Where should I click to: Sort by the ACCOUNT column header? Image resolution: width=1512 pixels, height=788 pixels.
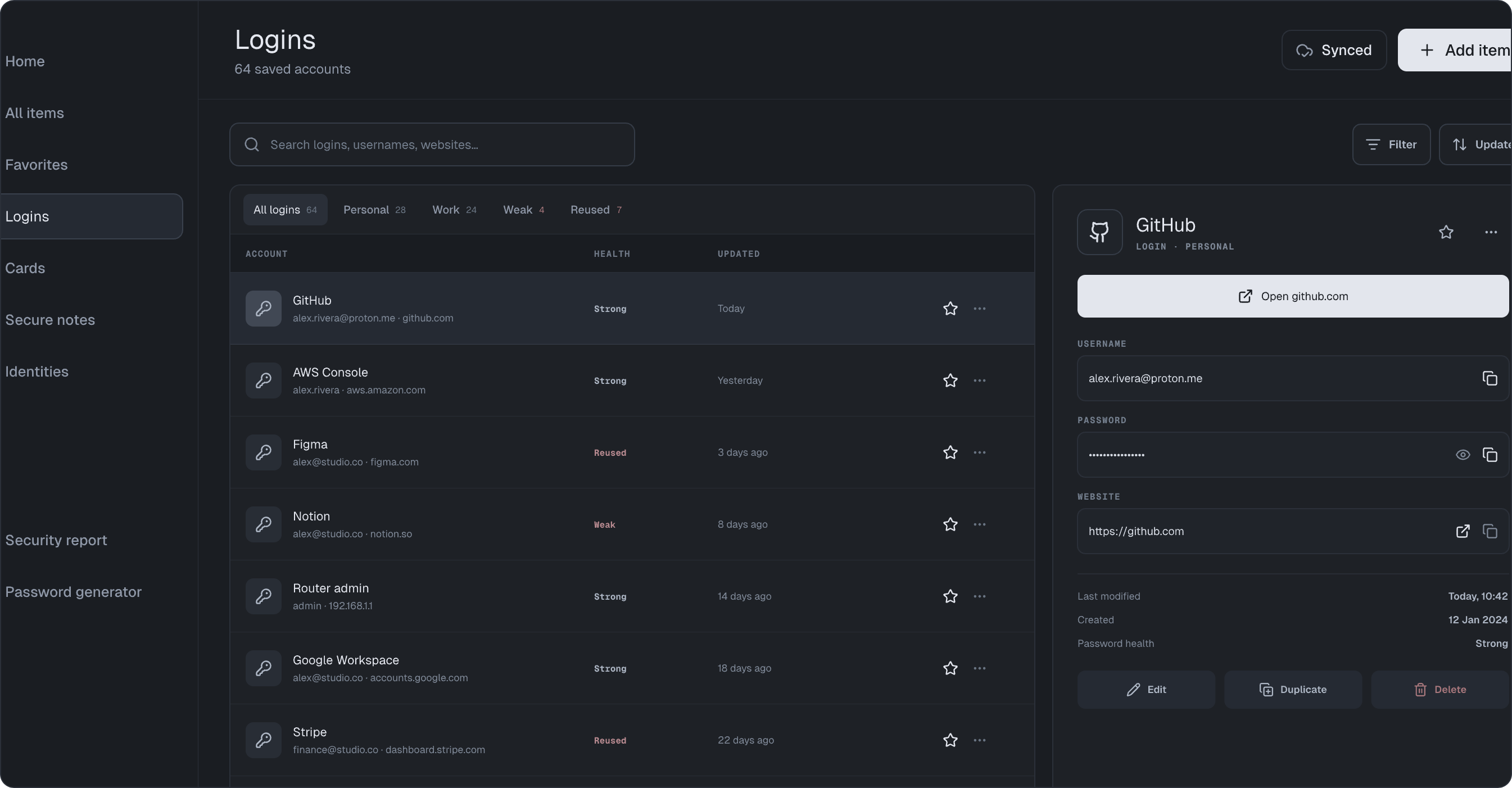266,253
